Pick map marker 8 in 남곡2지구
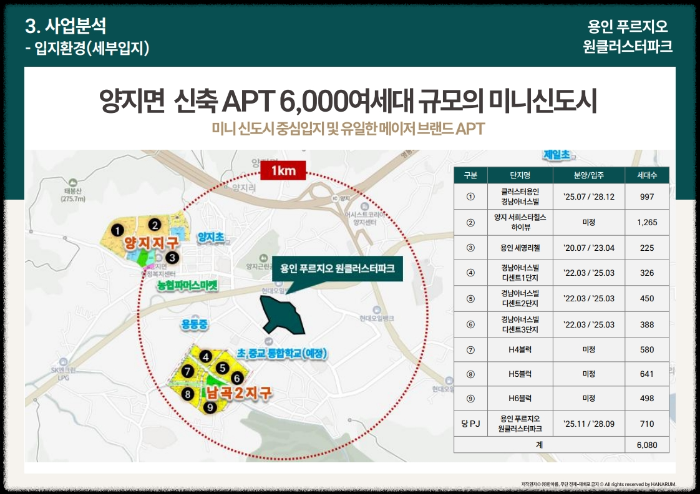Screen dimensions: 700x494 point(188,394)
